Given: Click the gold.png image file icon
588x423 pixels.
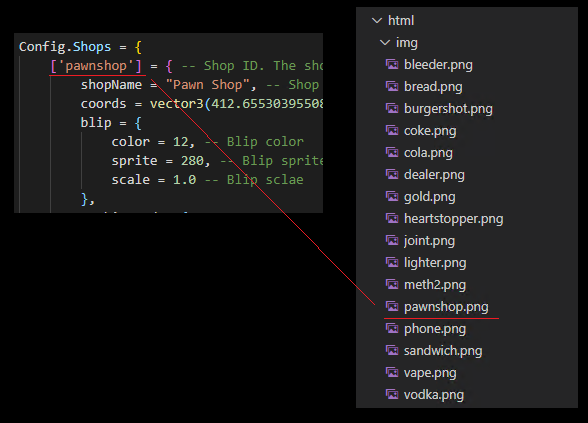Looking at the screenshot, I should pyautogui.click(x=392, y=196).
